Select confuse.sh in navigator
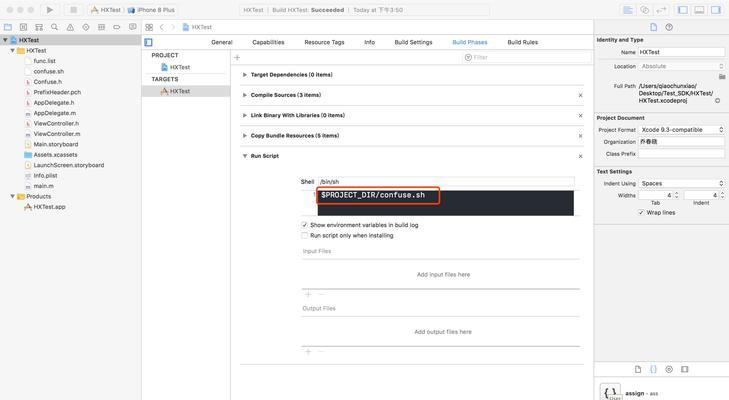This screenshot has height=400, width=729. point(48,72)
